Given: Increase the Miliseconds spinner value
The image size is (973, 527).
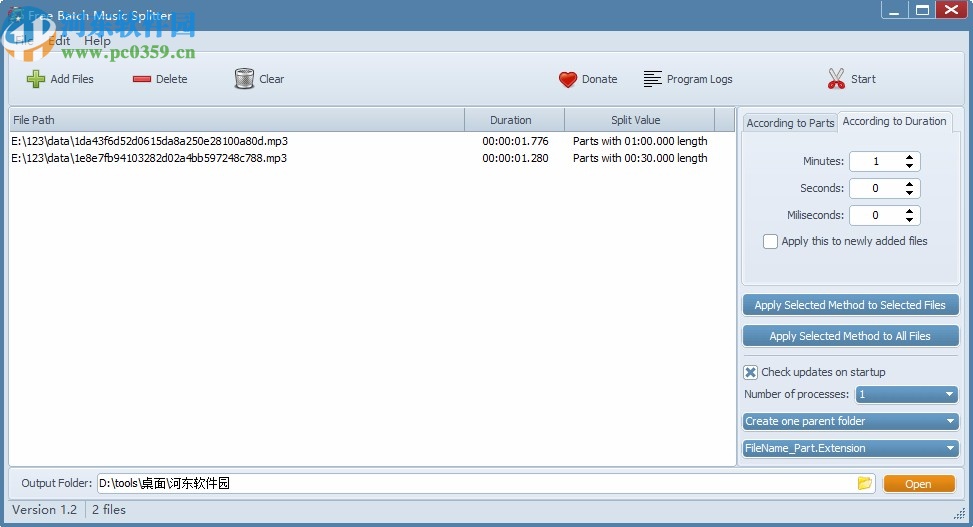Looking at the screenshot, I should (x=909, y=211).
